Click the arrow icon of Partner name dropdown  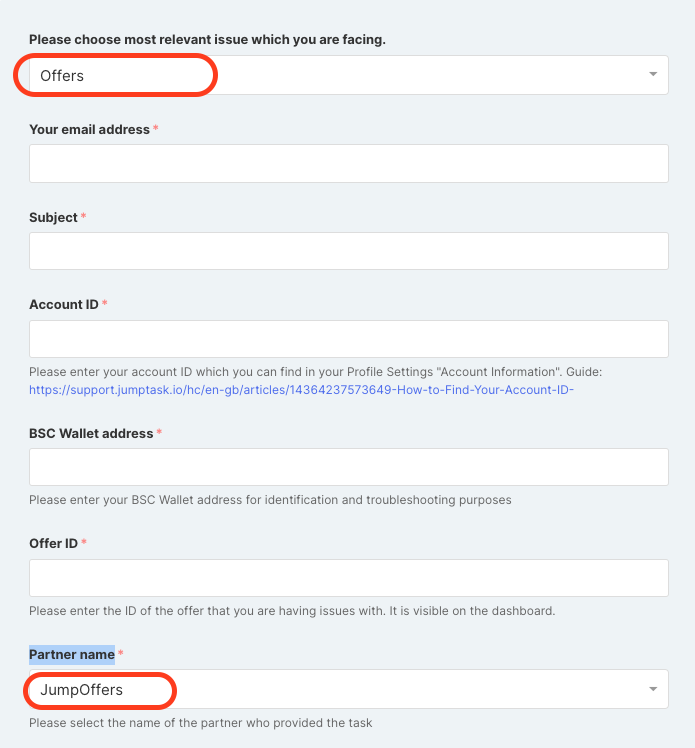(x=653, y=689)
